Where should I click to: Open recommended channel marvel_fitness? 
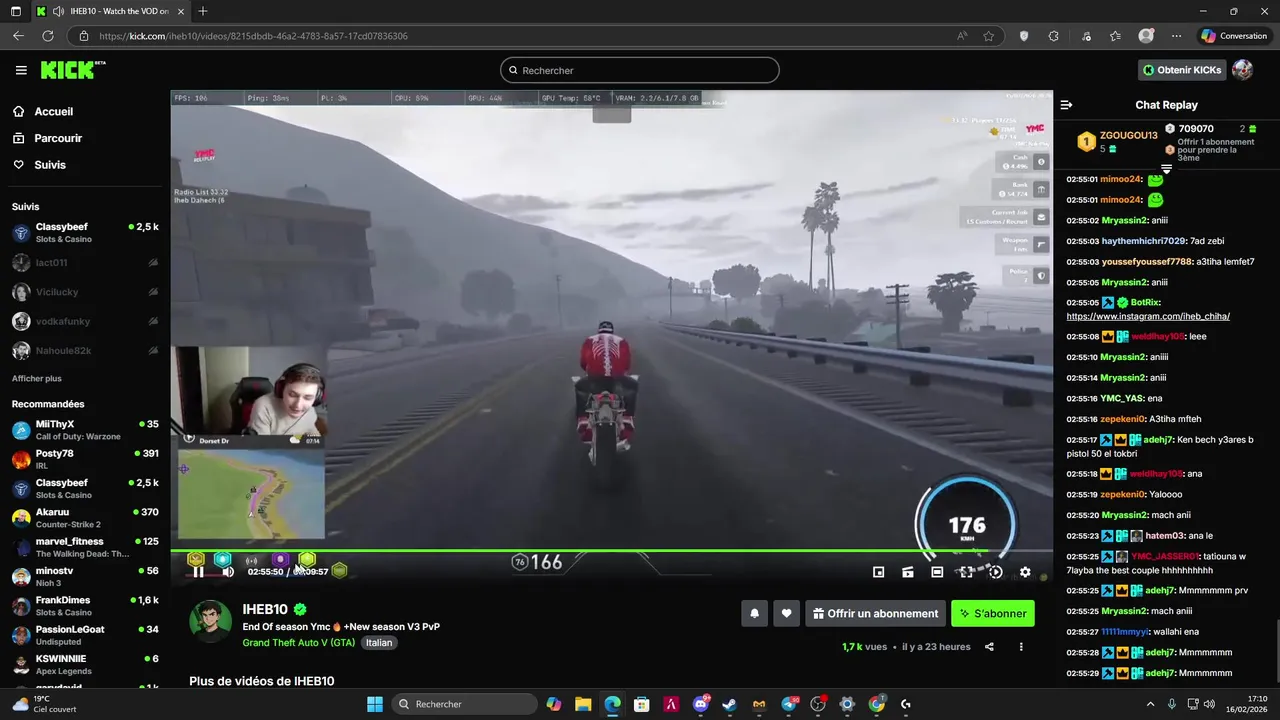coord(85,547)
